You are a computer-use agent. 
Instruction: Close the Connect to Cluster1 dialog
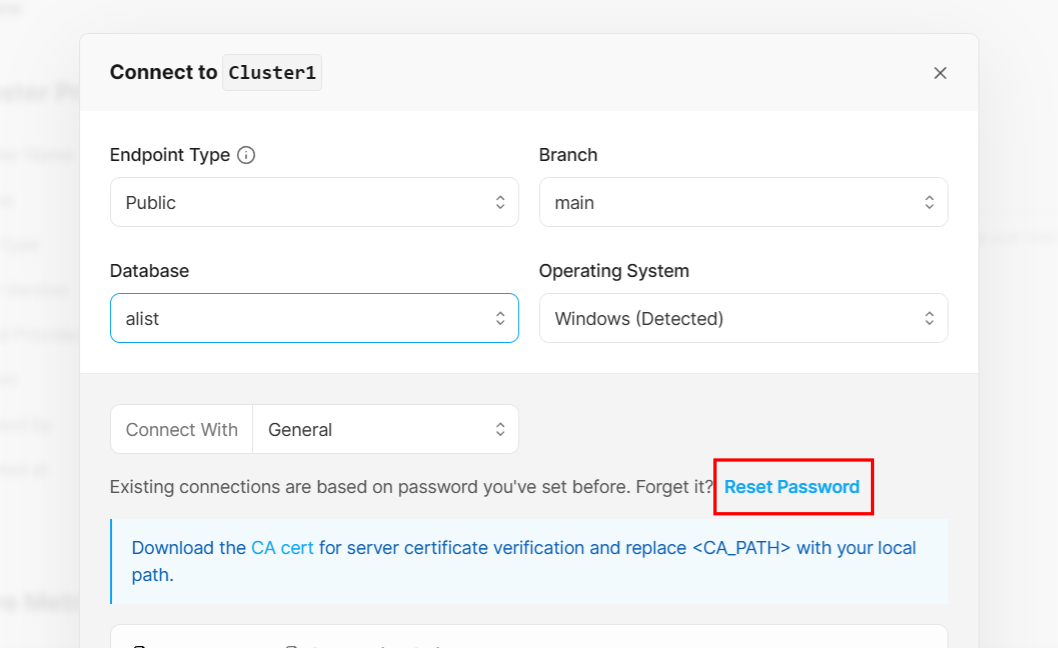pos(940,73)
